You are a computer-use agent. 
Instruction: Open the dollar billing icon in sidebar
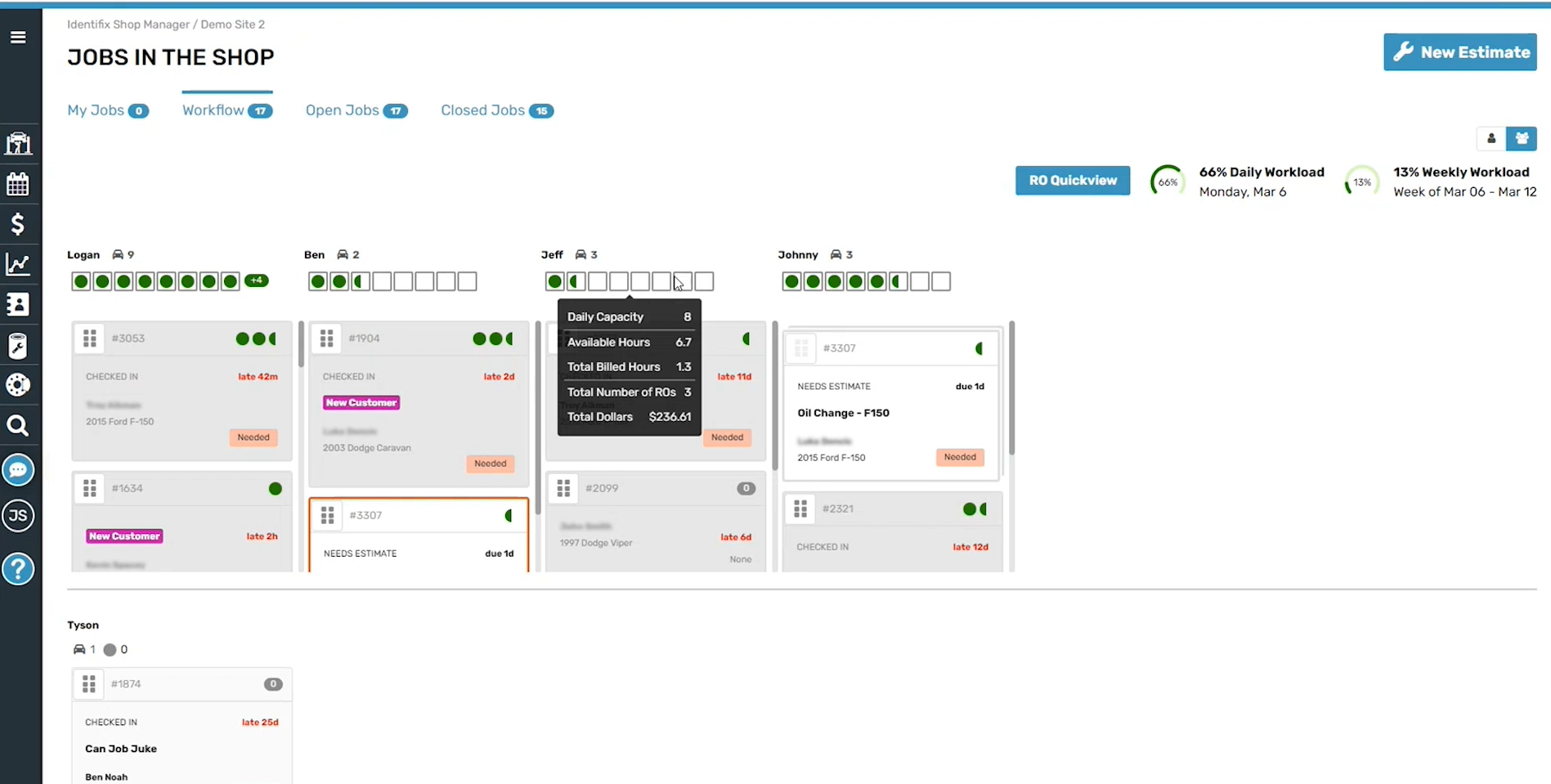tap(18, 223)
